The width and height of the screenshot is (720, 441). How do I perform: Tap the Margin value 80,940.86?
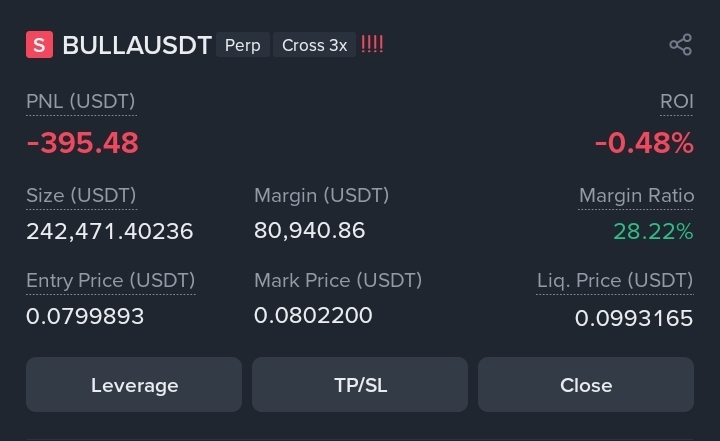click(x=309, y=231)
